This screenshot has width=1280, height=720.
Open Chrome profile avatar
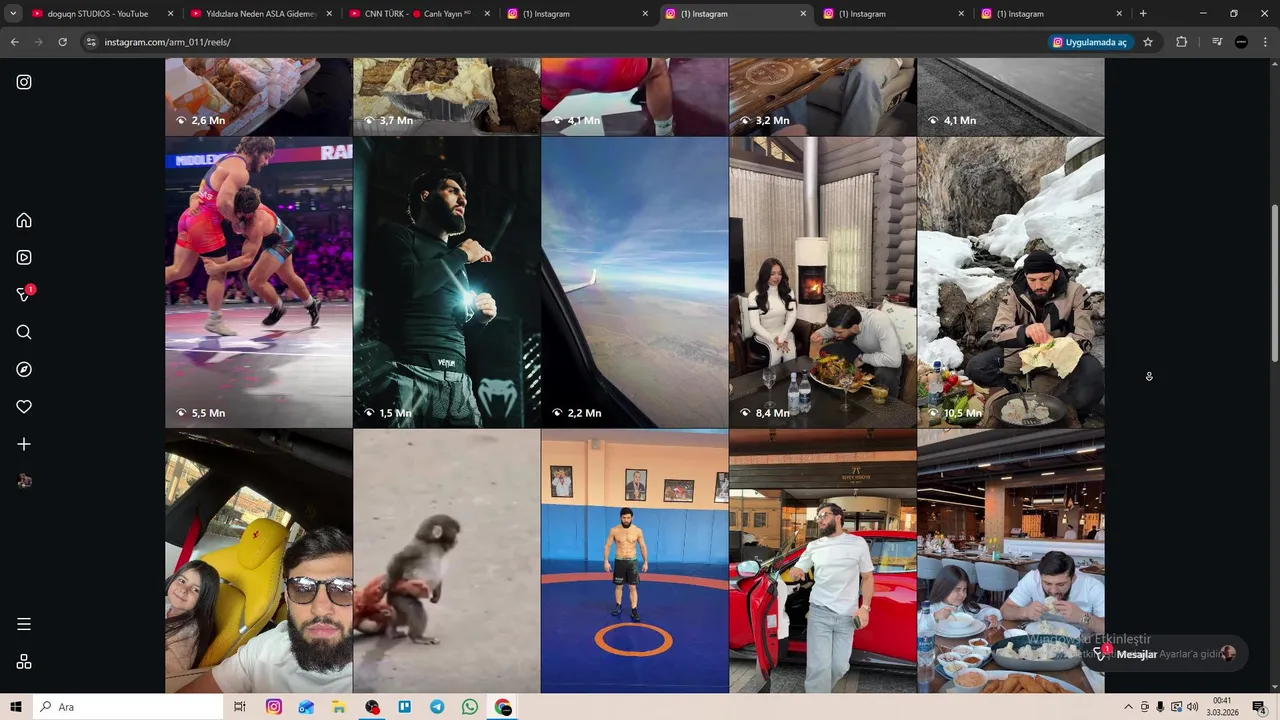pyautogui.click(x=1241, y=42)
